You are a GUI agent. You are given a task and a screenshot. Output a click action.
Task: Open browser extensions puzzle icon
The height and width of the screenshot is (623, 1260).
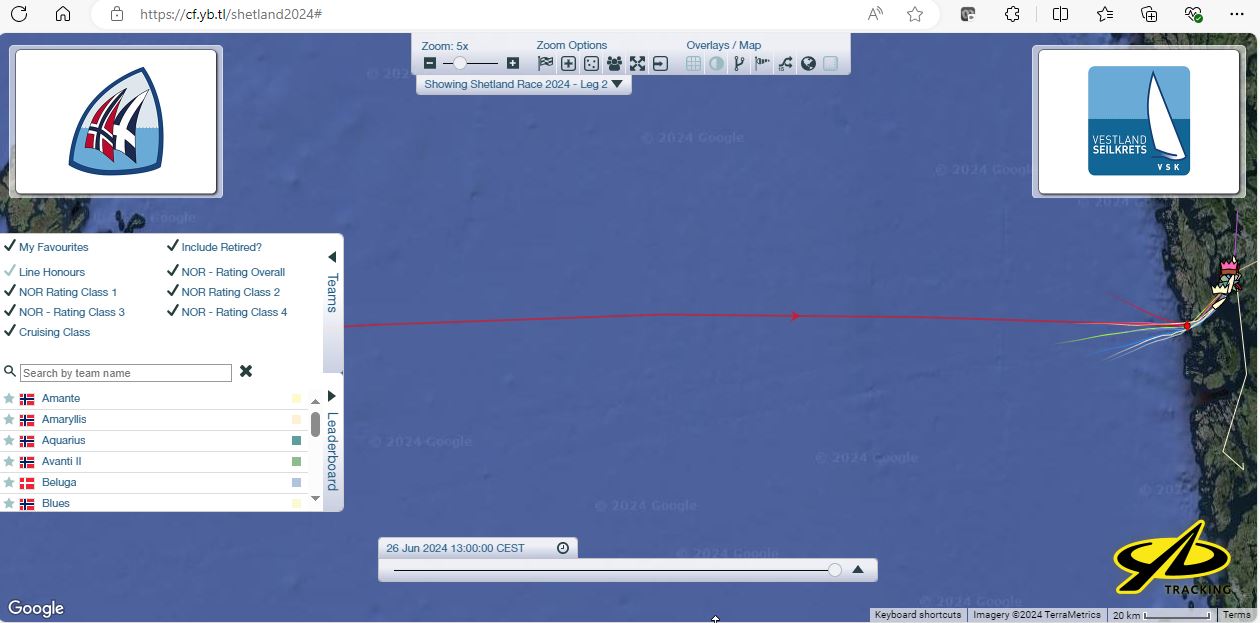1013,14
